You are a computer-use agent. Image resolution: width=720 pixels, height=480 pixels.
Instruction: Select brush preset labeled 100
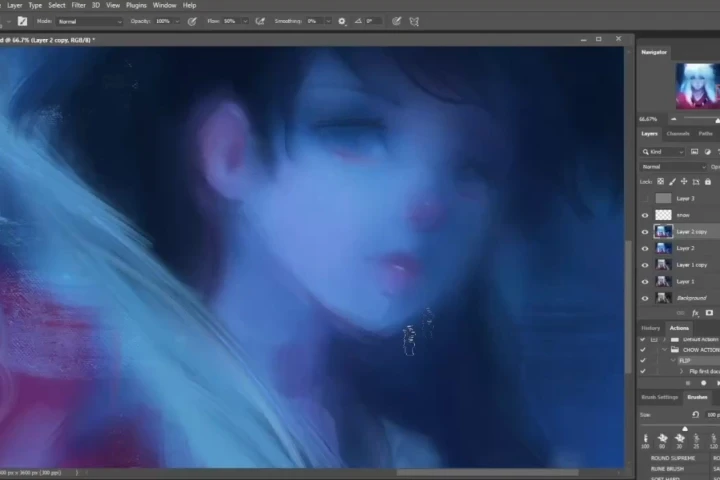pos(645,441)
